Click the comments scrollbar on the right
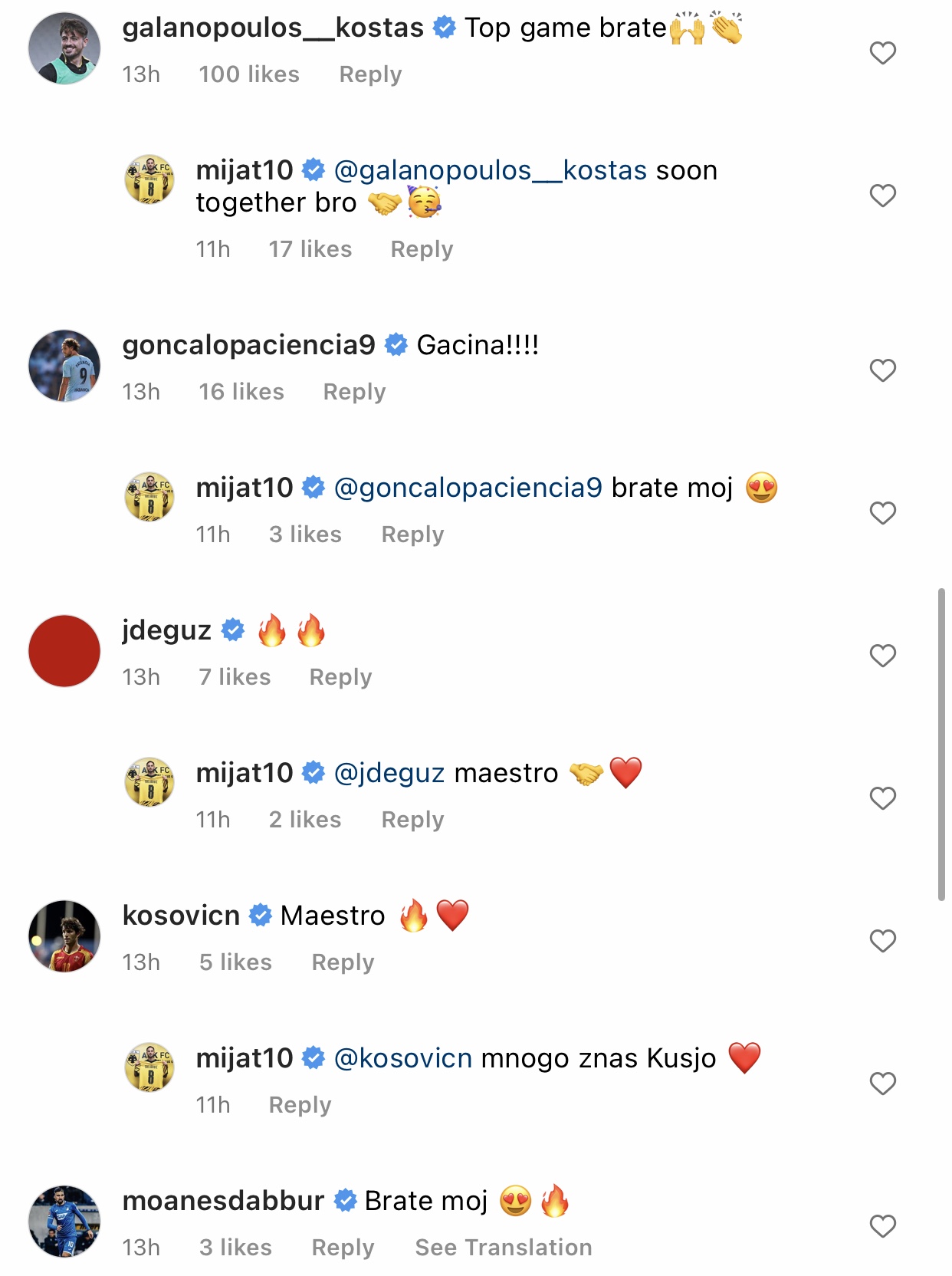The width and height of the screenshot is (952, 1276). [941, 744]
